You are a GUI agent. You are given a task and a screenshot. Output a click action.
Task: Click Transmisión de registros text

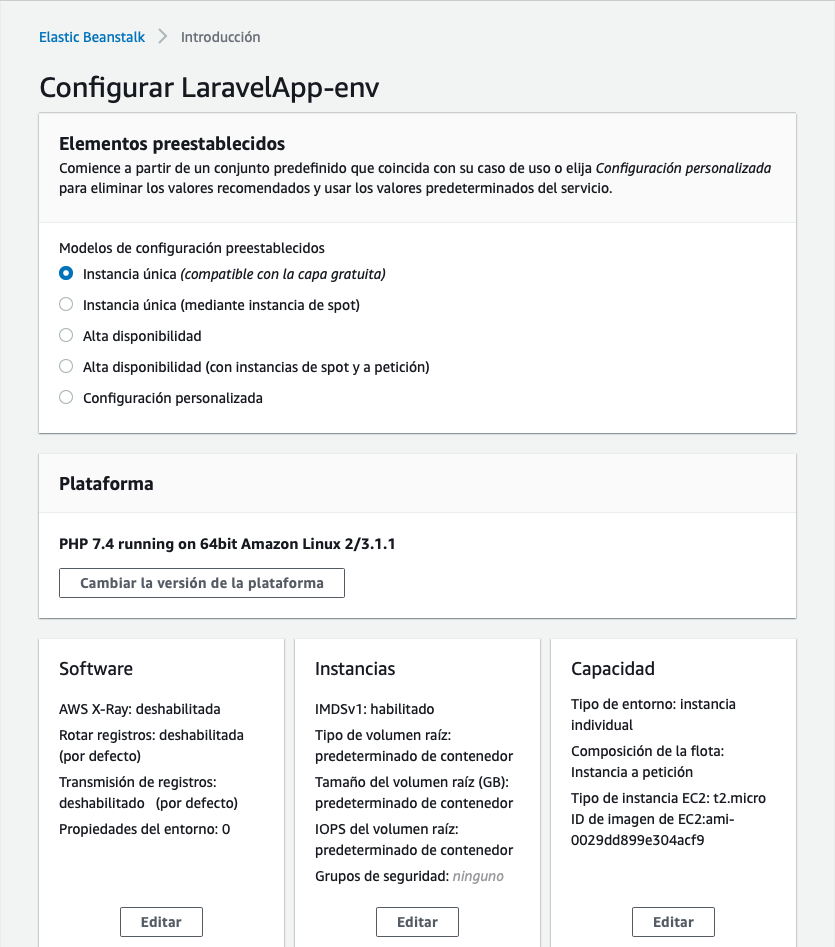pos(149,792)
